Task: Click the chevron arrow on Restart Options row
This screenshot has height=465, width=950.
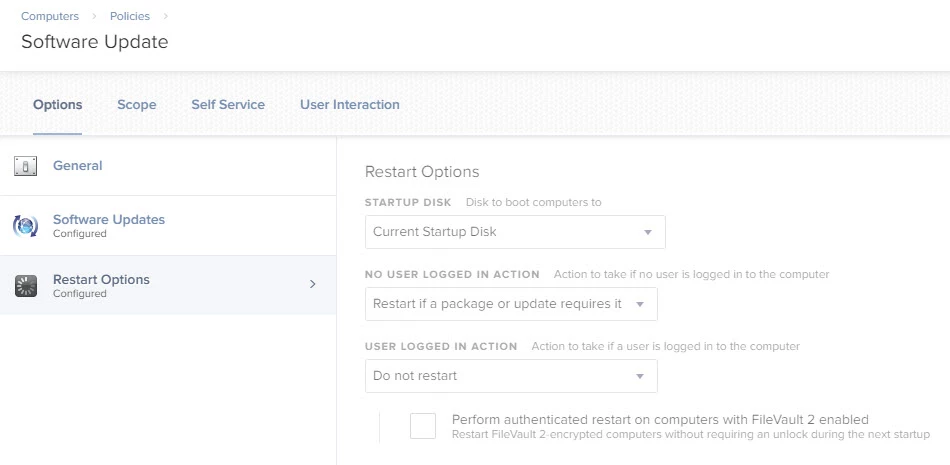Action: (313, 284)
